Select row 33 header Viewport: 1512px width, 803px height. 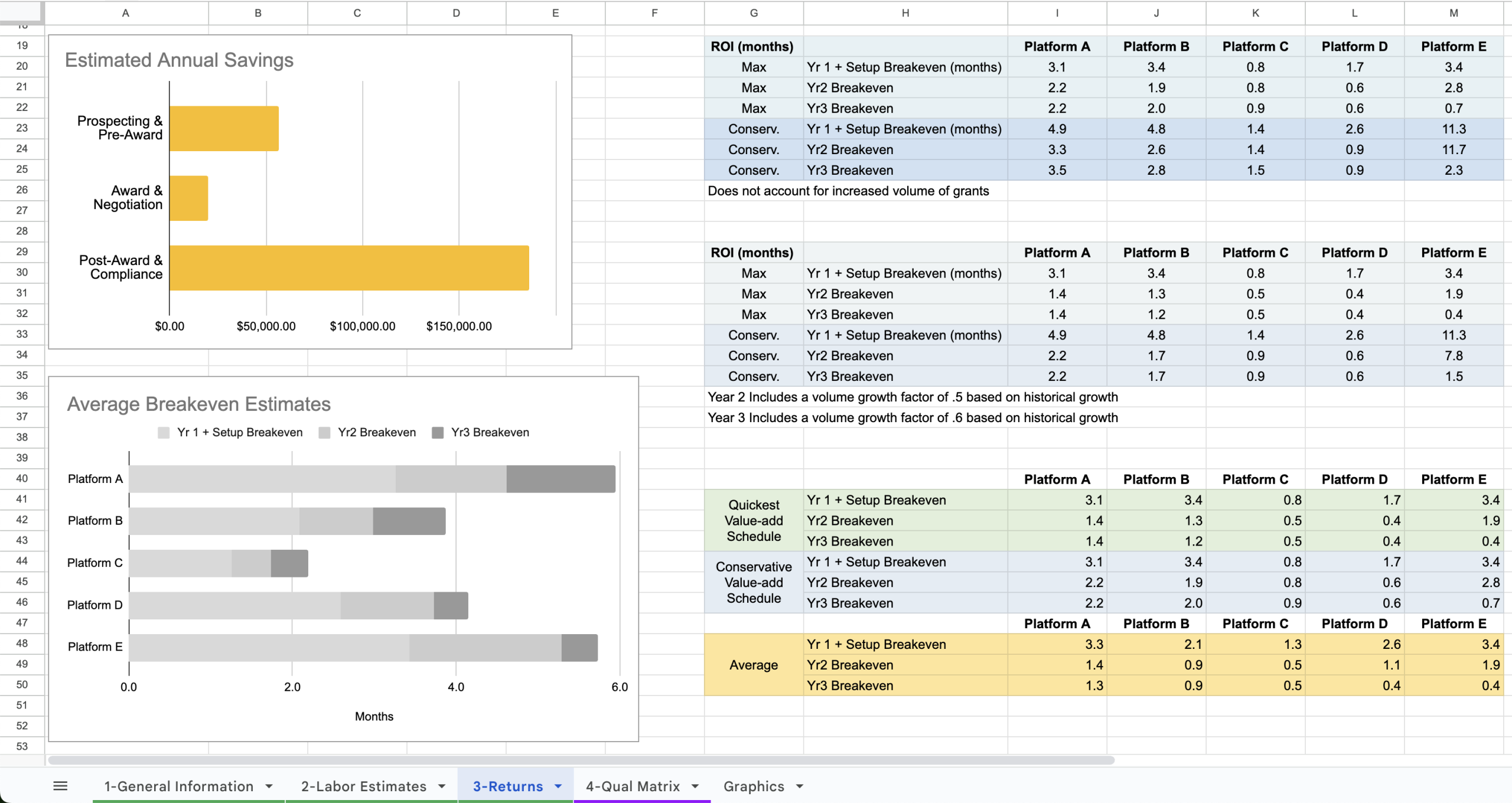22,334
